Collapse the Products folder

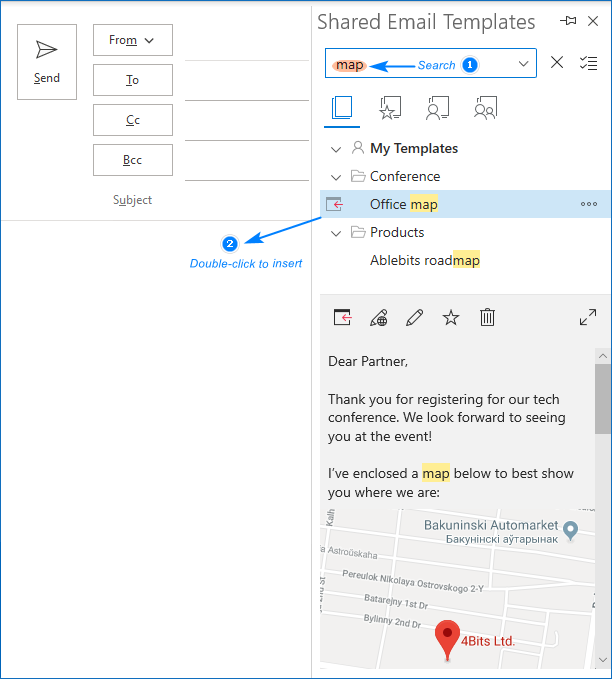click(336, 232)
